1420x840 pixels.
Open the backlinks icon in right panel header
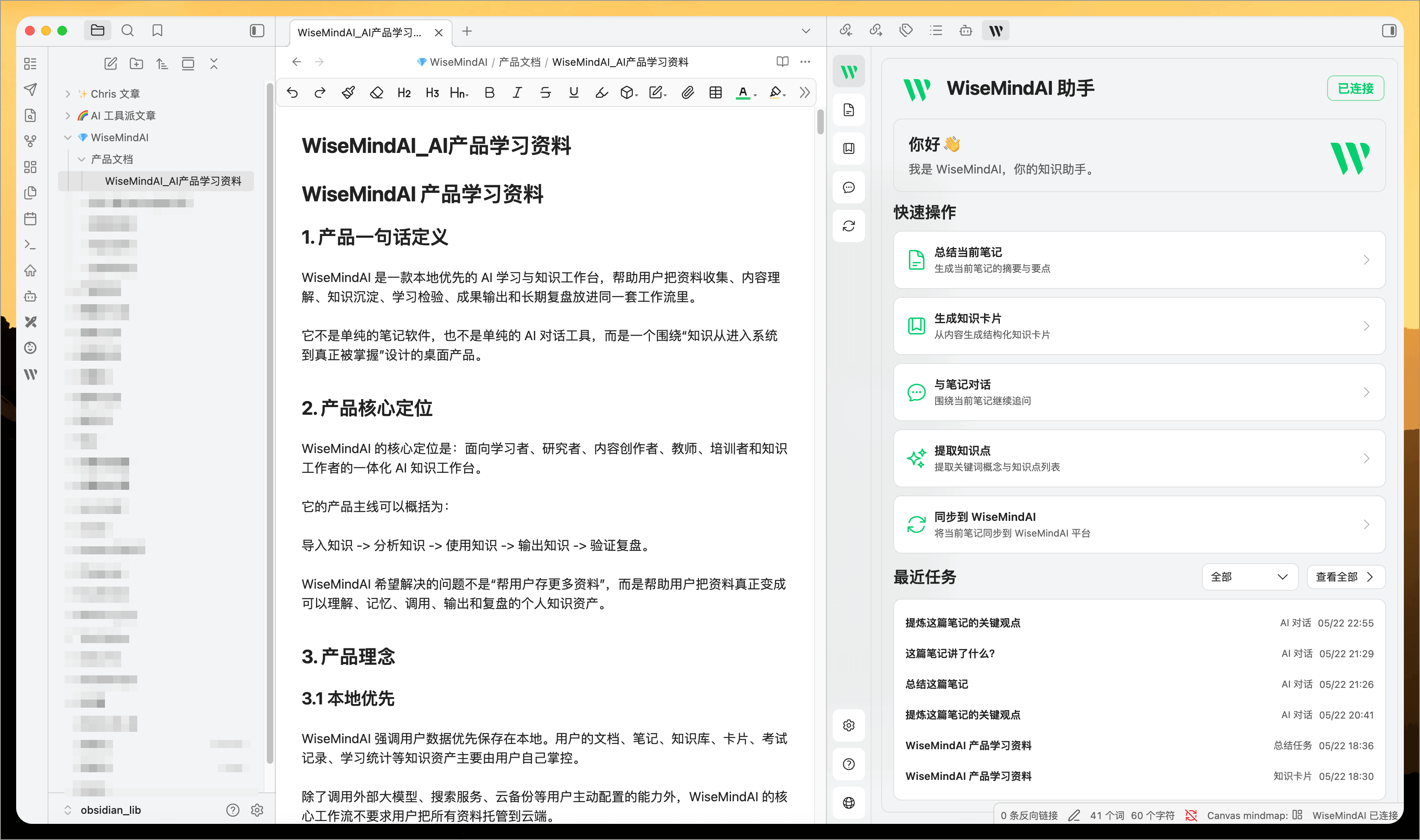click(x=846, y=31)
